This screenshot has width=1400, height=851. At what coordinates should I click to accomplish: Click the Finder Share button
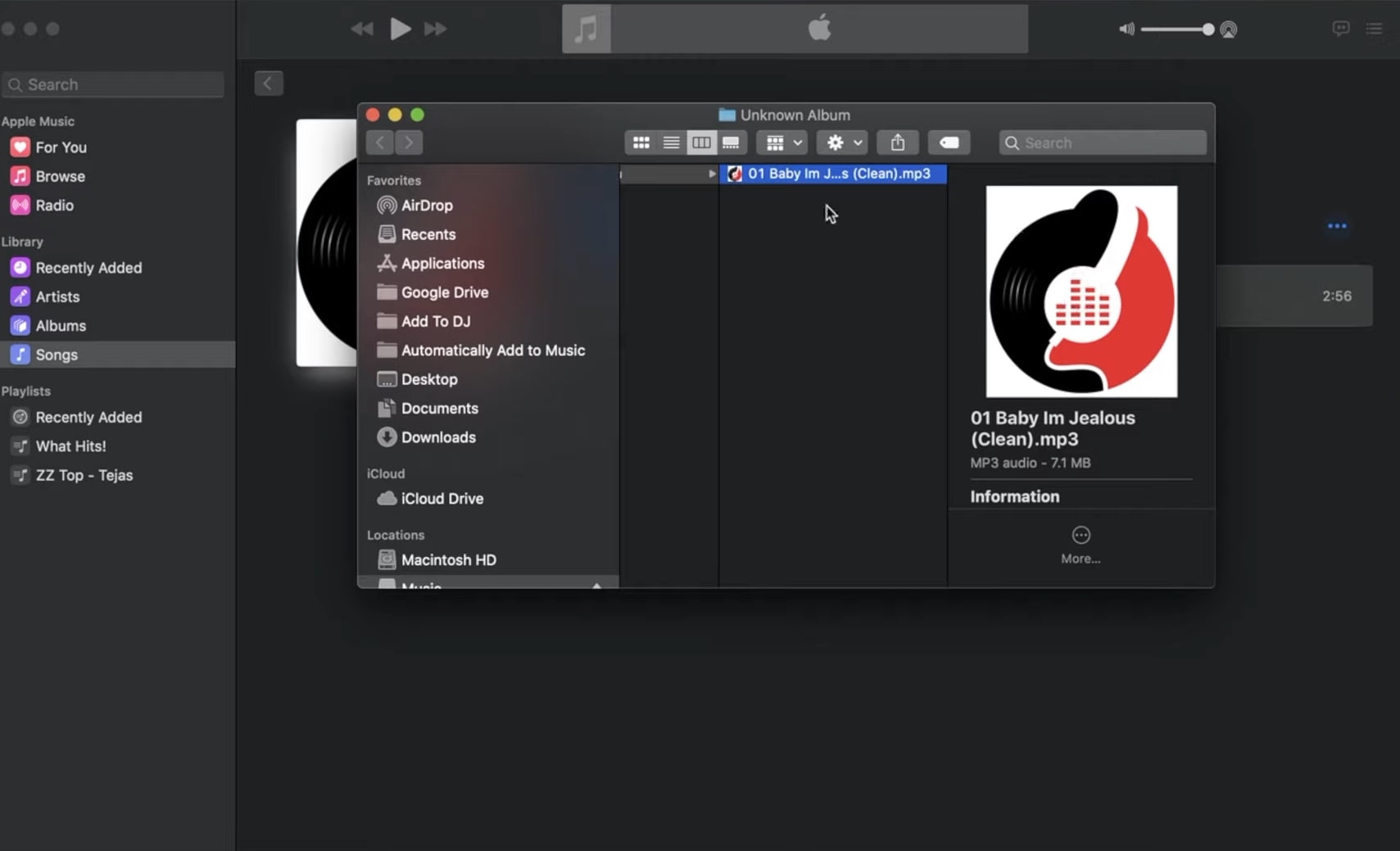[898, 143]
